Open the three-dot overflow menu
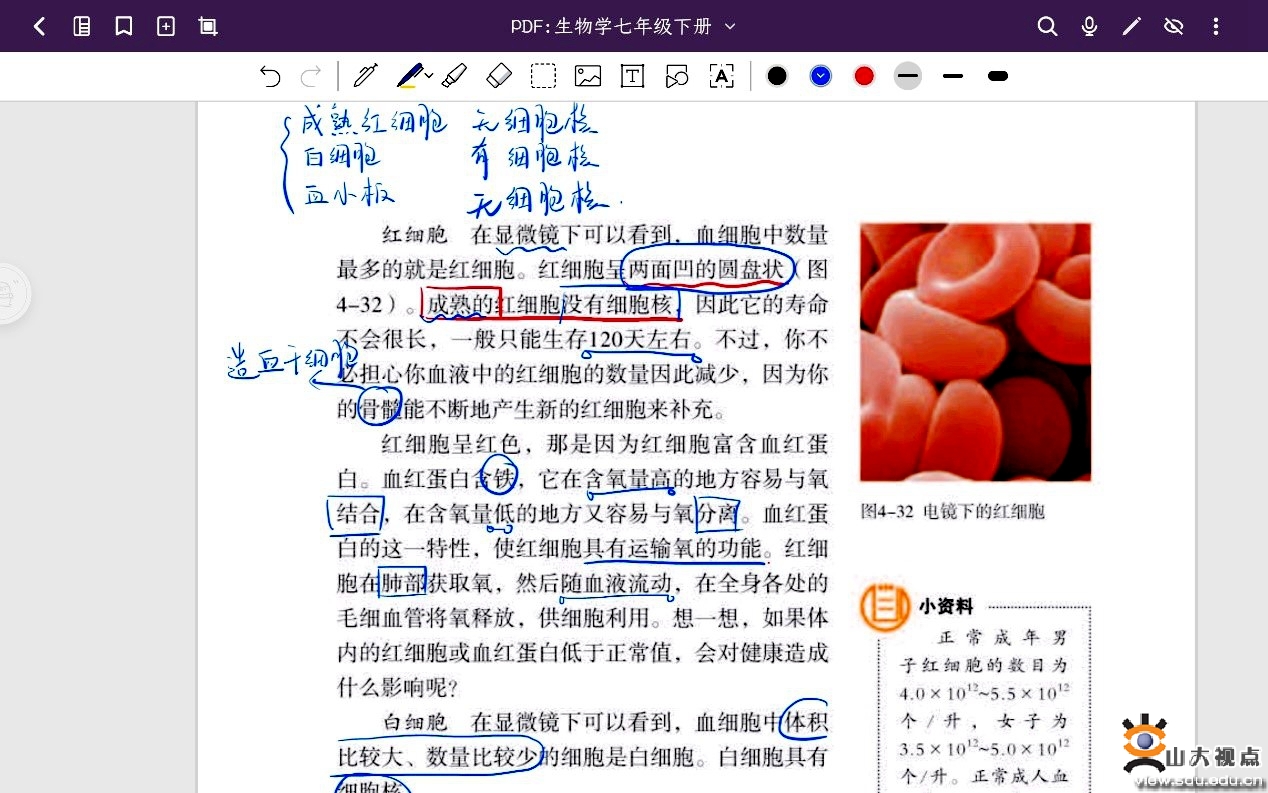The height and width of the screenshot is (793, 1268). tap(1216, 26)
